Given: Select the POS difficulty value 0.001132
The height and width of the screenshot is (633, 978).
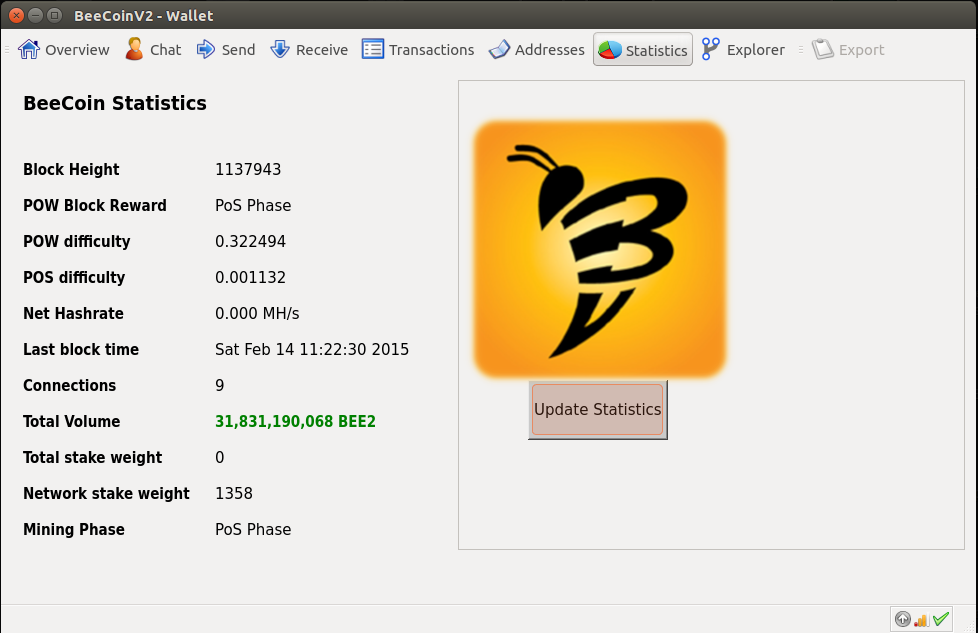Looking at the screenshot, I should click(x=251, y=278).
